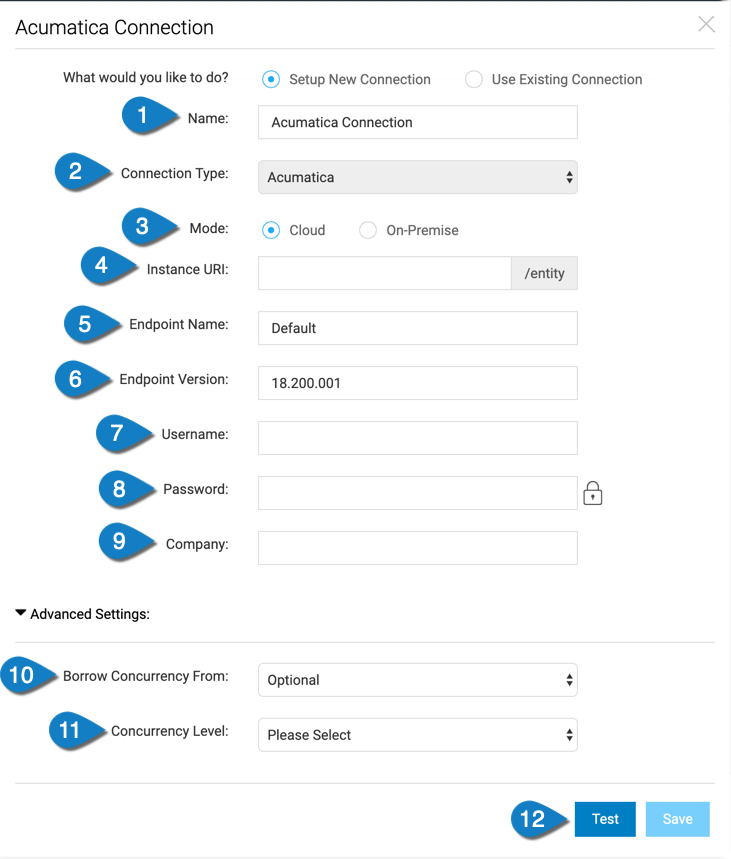Image resolution: width=731 pixels, height=859 pixels.
Task: Click the Acumatica Connection dialog title
Action: click(113, 28)
